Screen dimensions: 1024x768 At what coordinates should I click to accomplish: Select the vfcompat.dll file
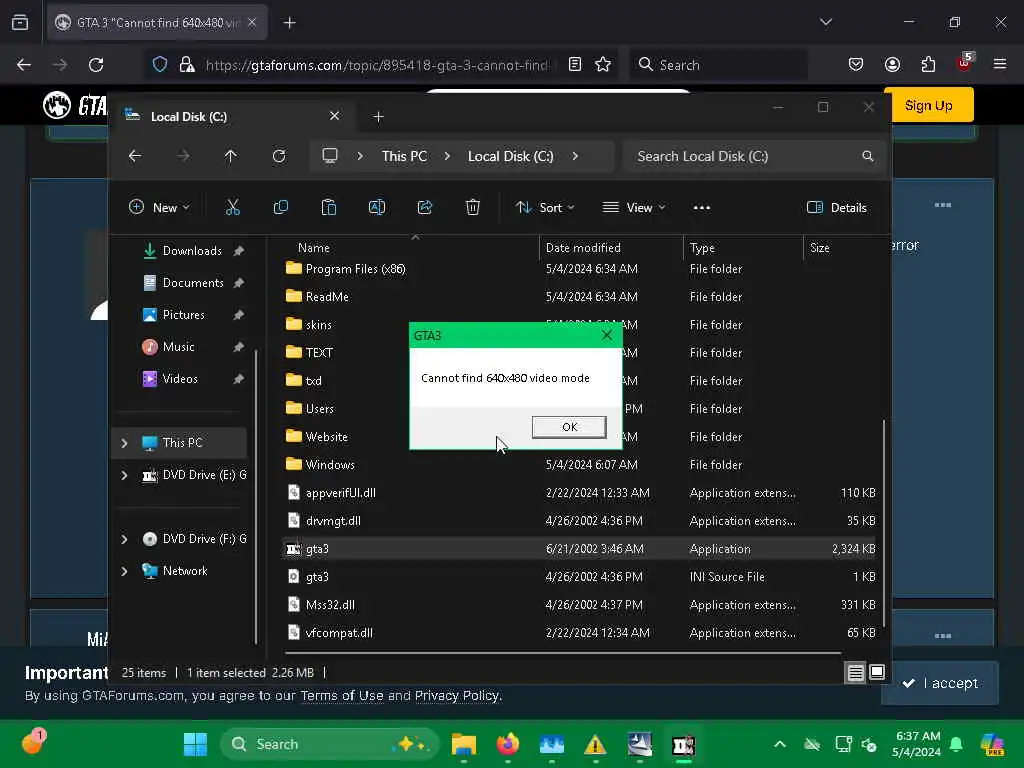coord(339,633)
